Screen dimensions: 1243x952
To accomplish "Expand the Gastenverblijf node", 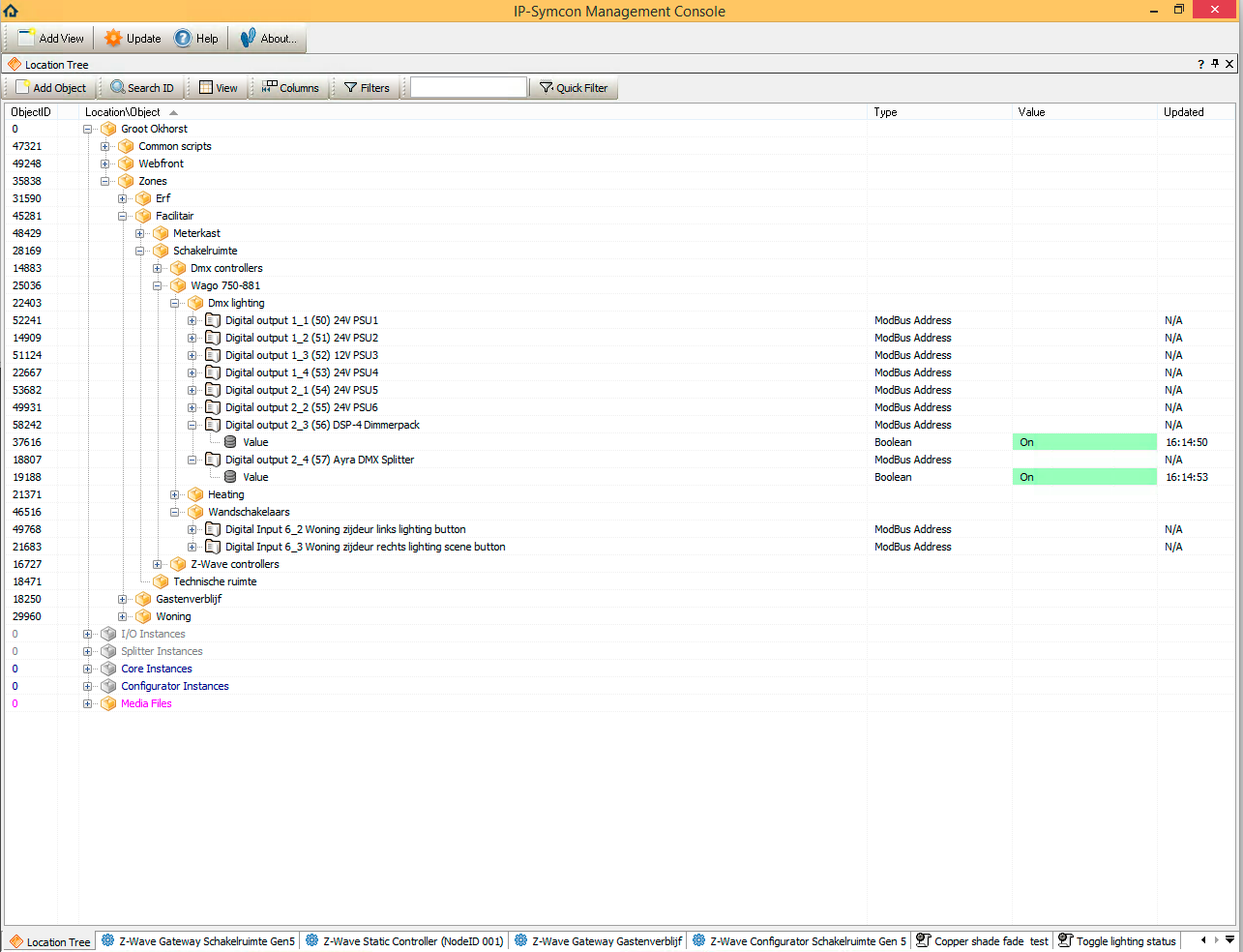I will pos(122,600).
